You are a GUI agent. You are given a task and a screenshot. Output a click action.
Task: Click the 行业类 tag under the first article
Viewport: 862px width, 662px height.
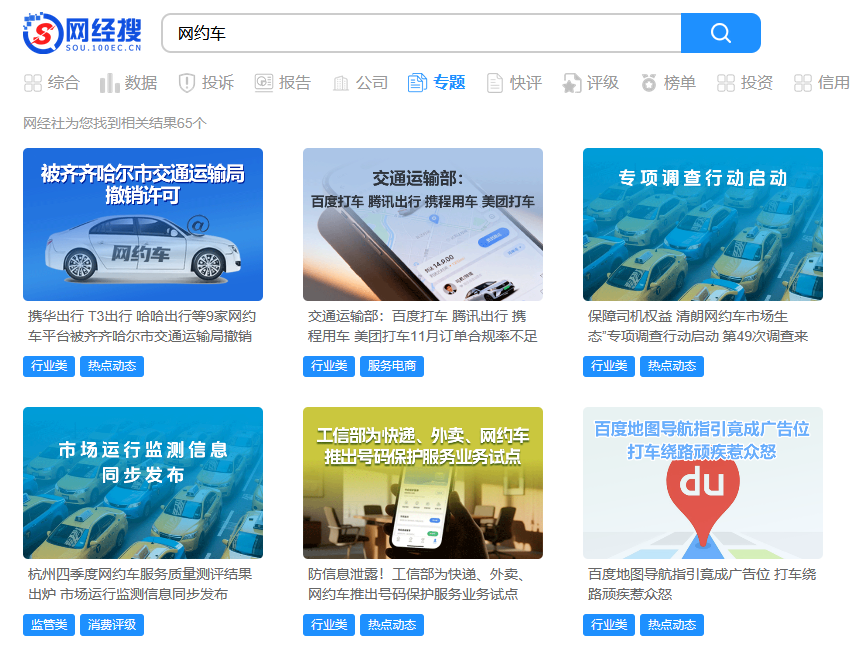point(48,366)
